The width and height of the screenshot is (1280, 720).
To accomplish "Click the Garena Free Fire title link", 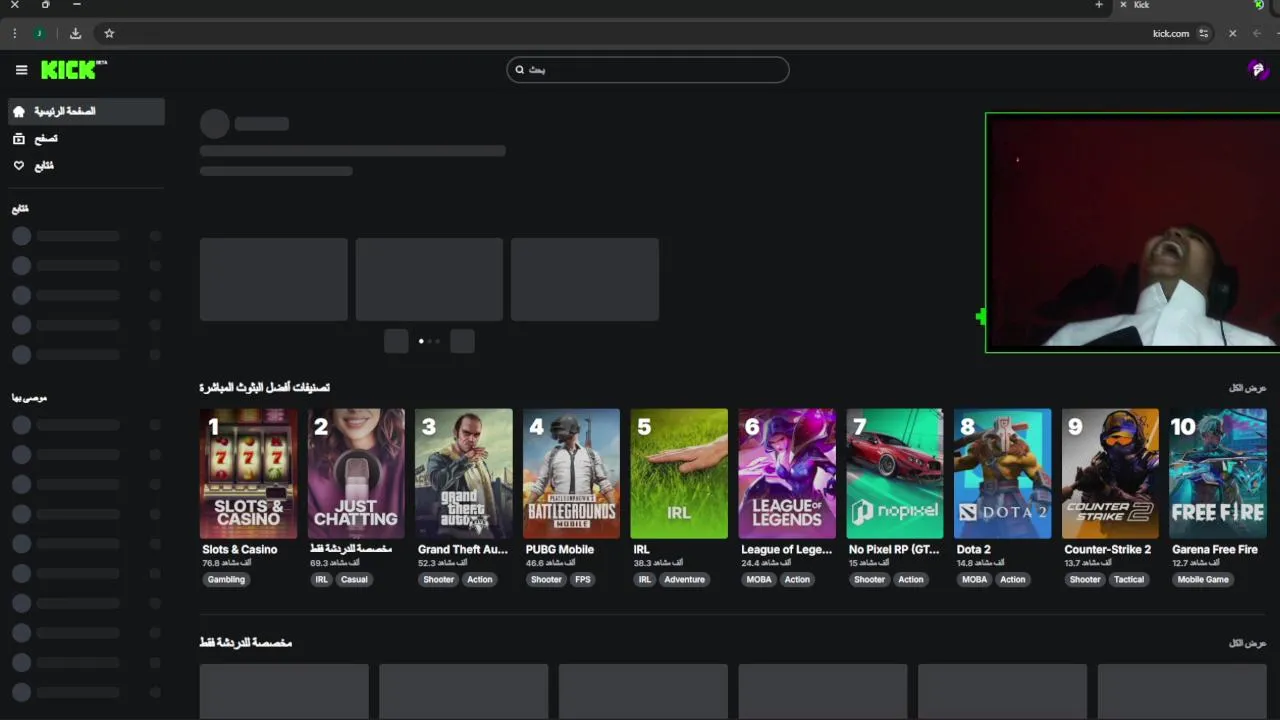I will [1215, 549].
